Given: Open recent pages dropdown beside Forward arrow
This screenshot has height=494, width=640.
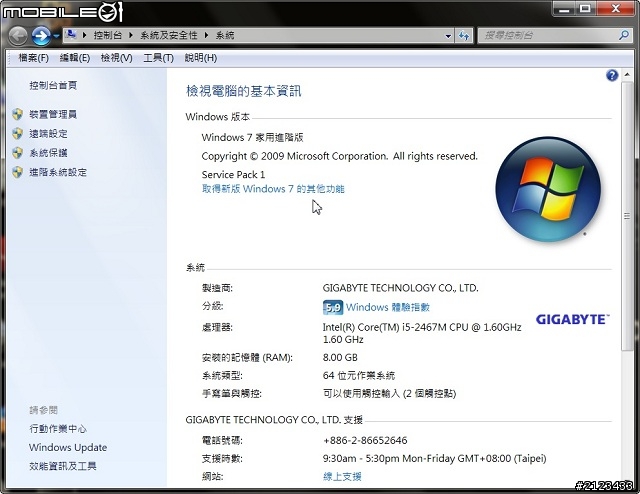Looking at the screenshot, I should pos(56,36).
